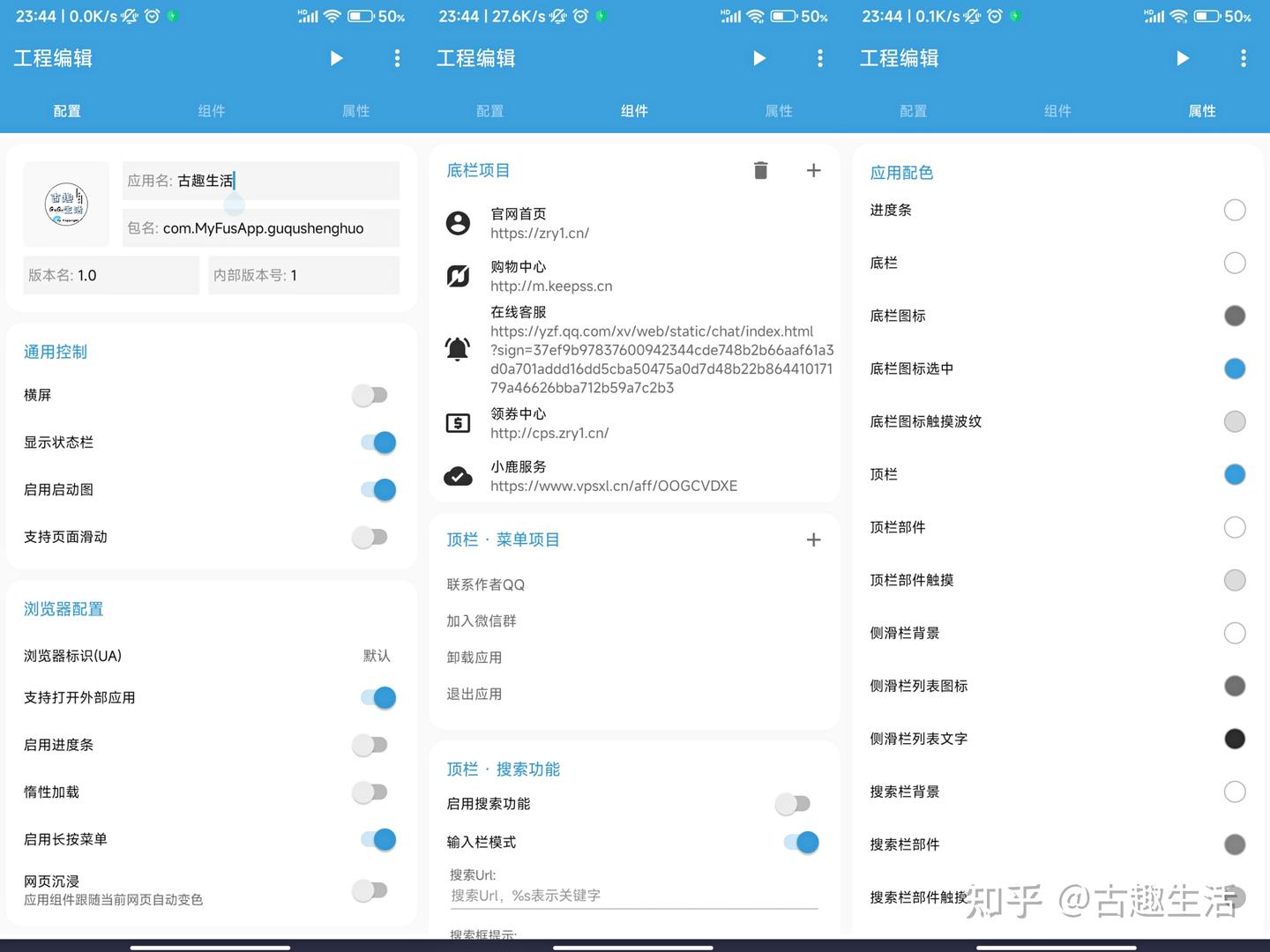Run the project with the play icon

click(x=336, y=58)
